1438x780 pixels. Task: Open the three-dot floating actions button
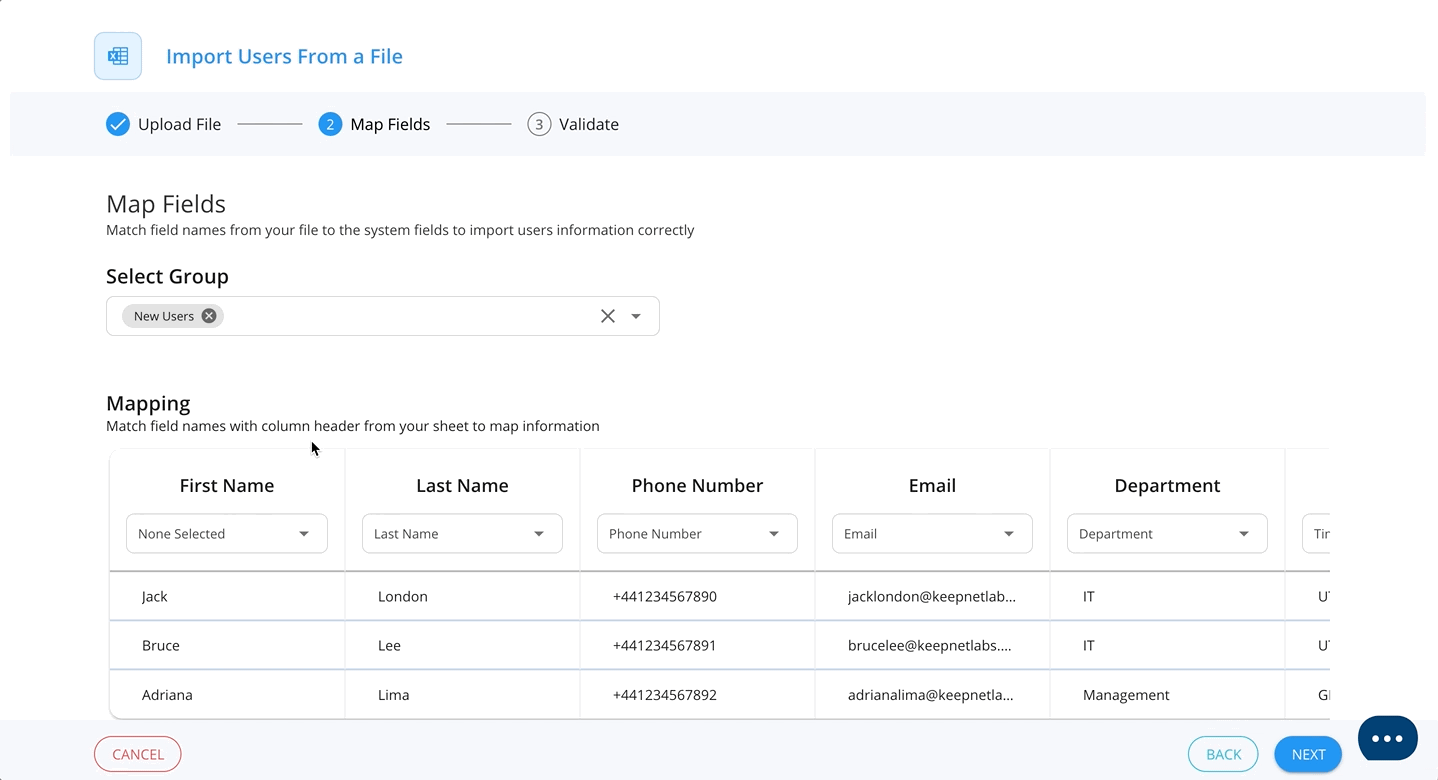(x=1387, y=738)
